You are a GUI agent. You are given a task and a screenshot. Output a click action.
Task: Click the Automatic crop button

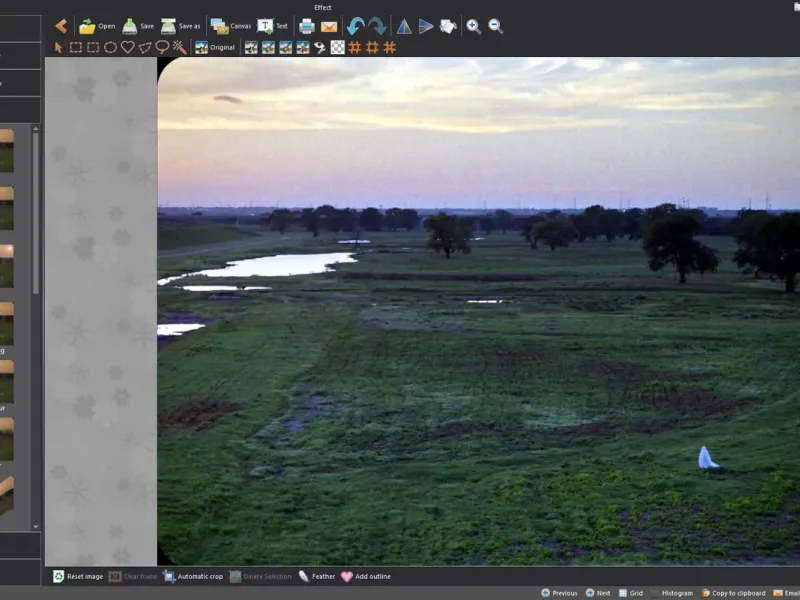point(193,576)
